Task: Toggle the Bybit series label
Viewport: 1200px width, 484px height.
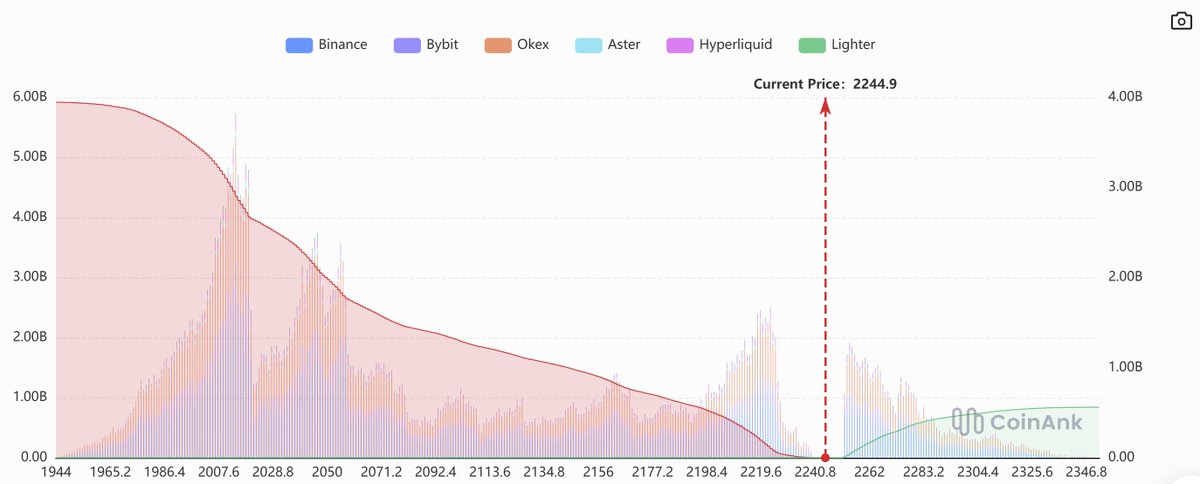Action: (442, 45)
